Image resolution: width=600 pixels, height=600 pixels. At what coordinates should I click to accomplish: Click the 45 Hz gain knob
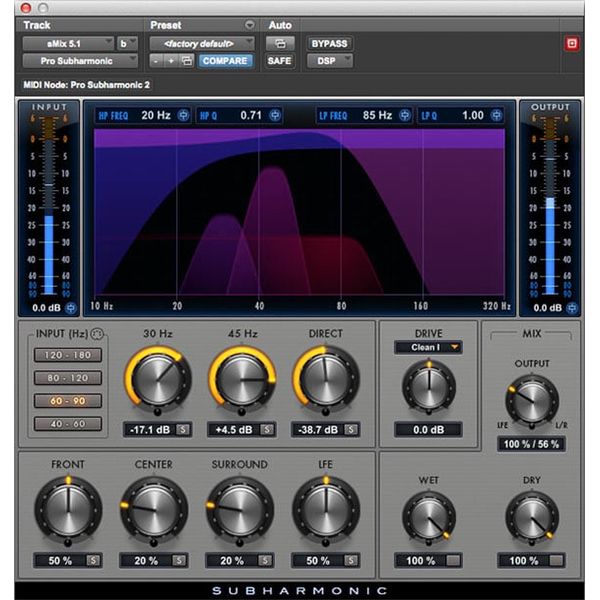(x=242, y=380)
